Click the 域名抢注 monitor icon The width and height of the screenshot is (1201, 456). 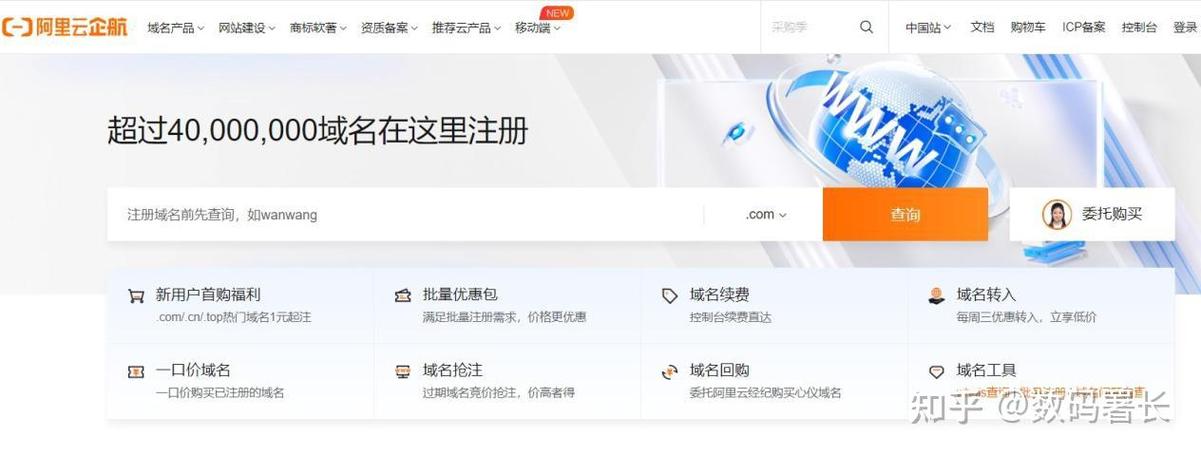(x=403, y=371)
